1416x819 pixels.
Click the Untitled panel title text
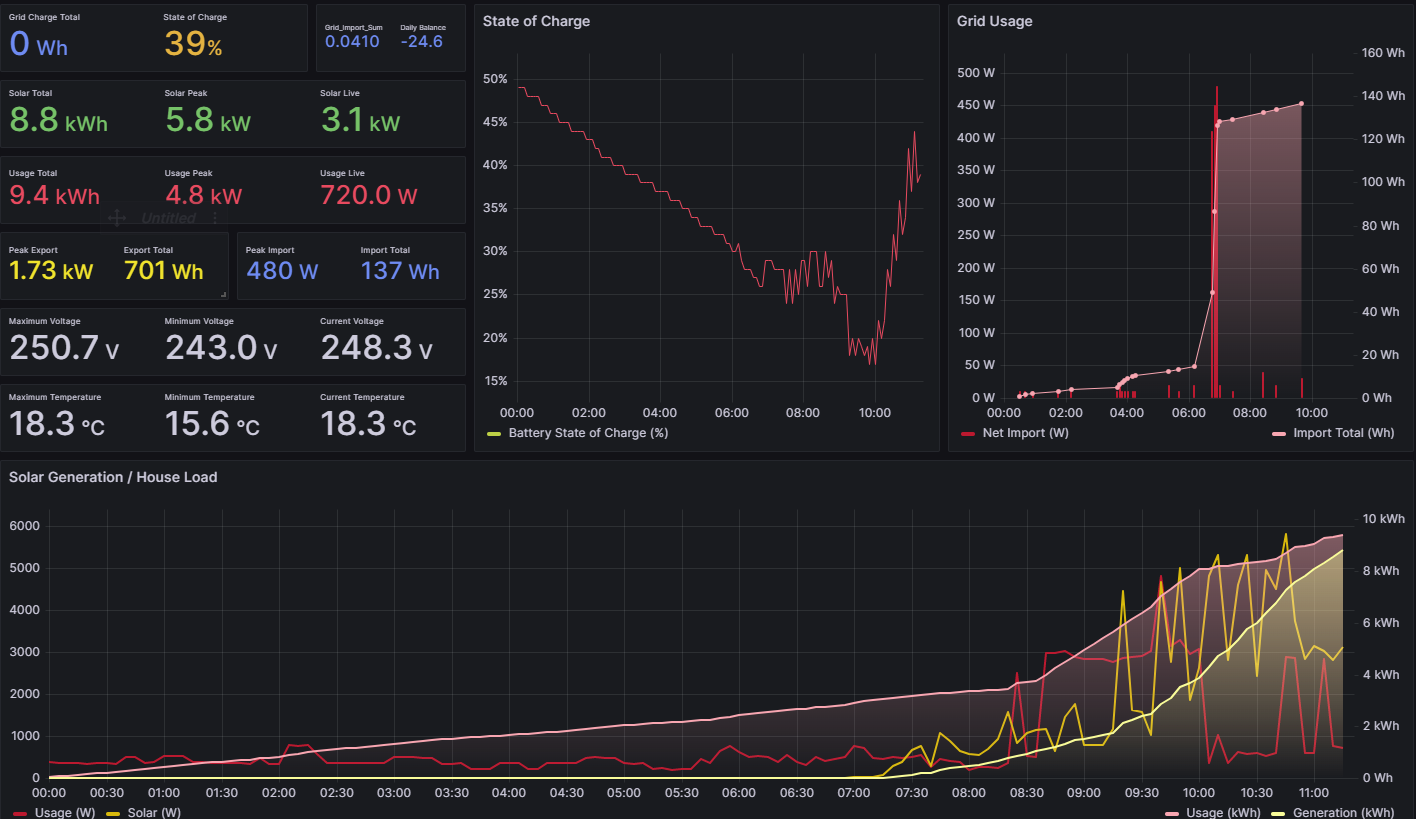coord(168,217)
